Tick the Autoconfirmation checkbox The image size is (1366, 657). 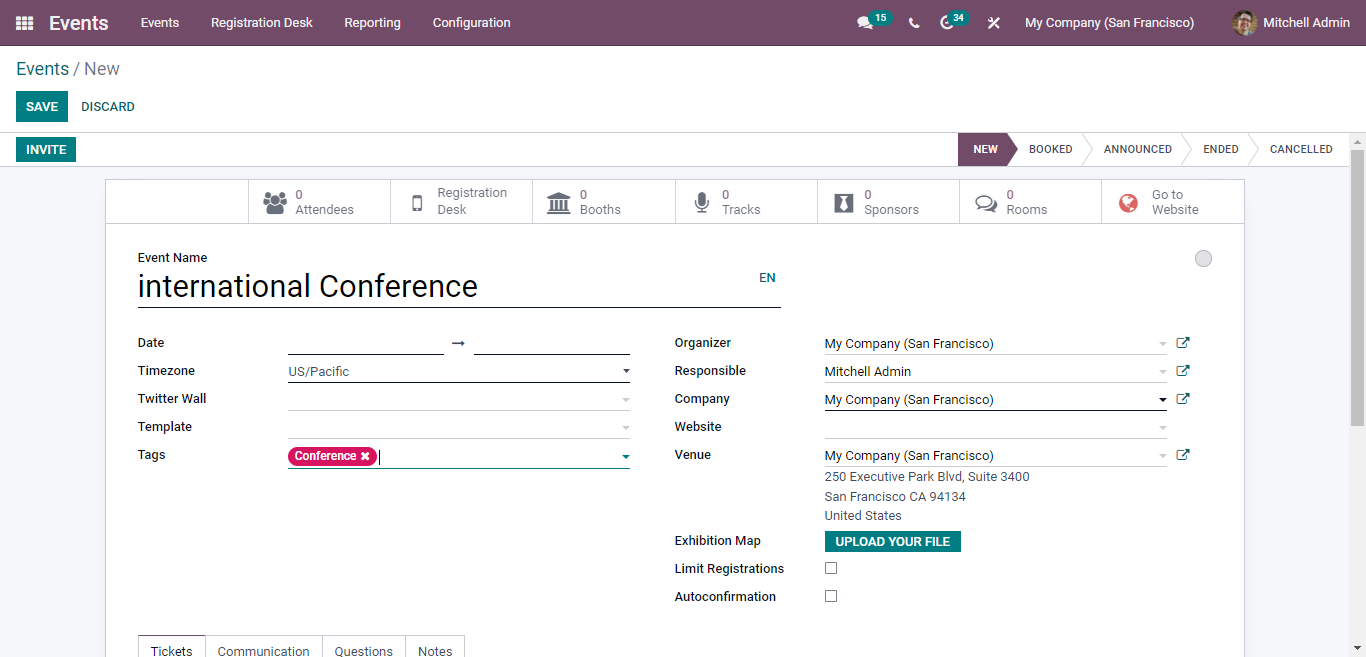click(831, 596)
